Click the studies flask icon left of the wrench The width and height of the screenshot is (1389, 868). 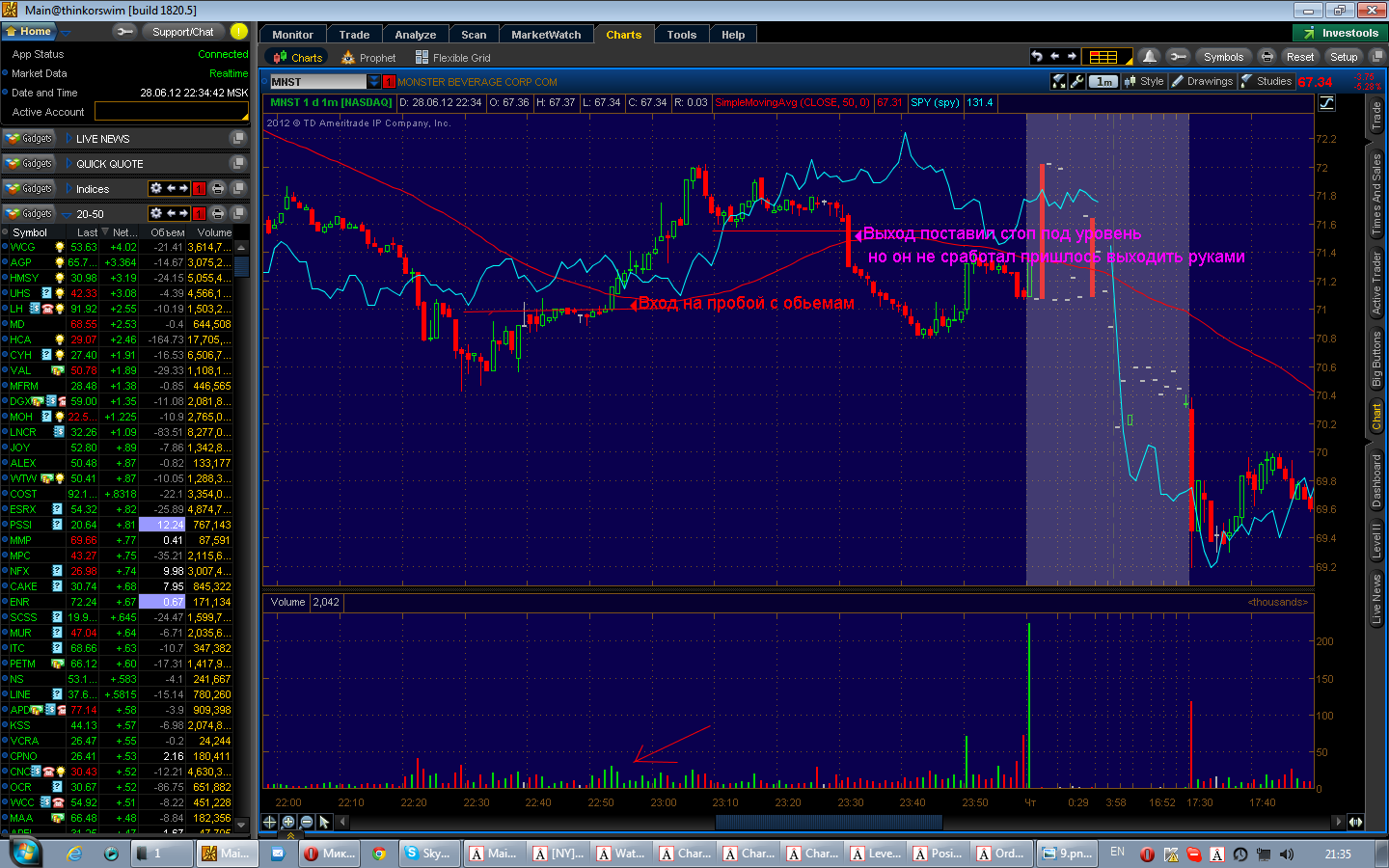1059,81
